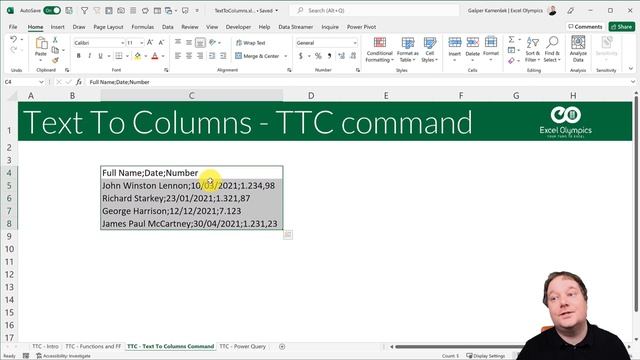Toggle Underline formatting

tap(100, 56)
